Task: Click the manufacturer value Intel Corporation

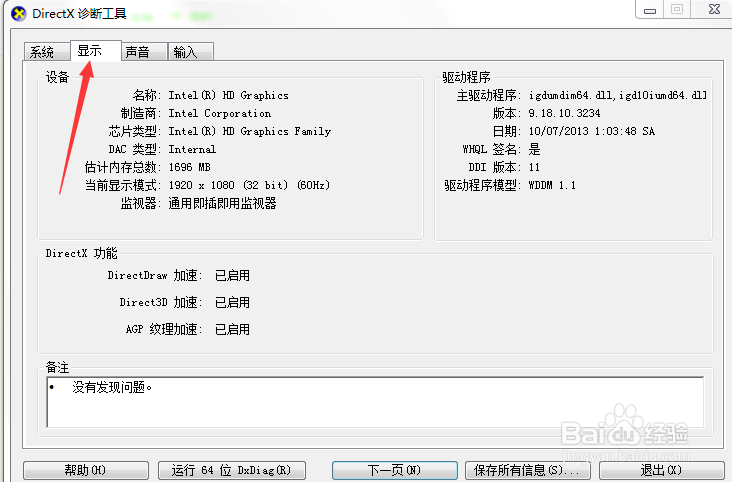Action: tap(219, 113)
